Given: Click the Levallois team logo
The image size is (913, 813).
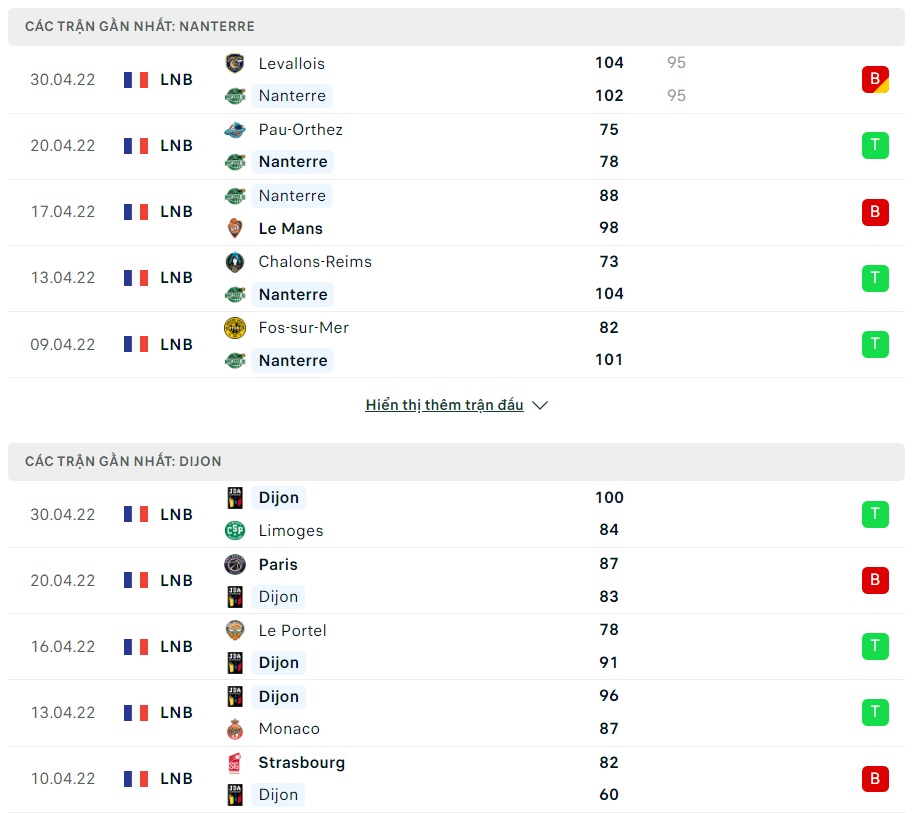Looking at the screenshot, I should (235, 63).
